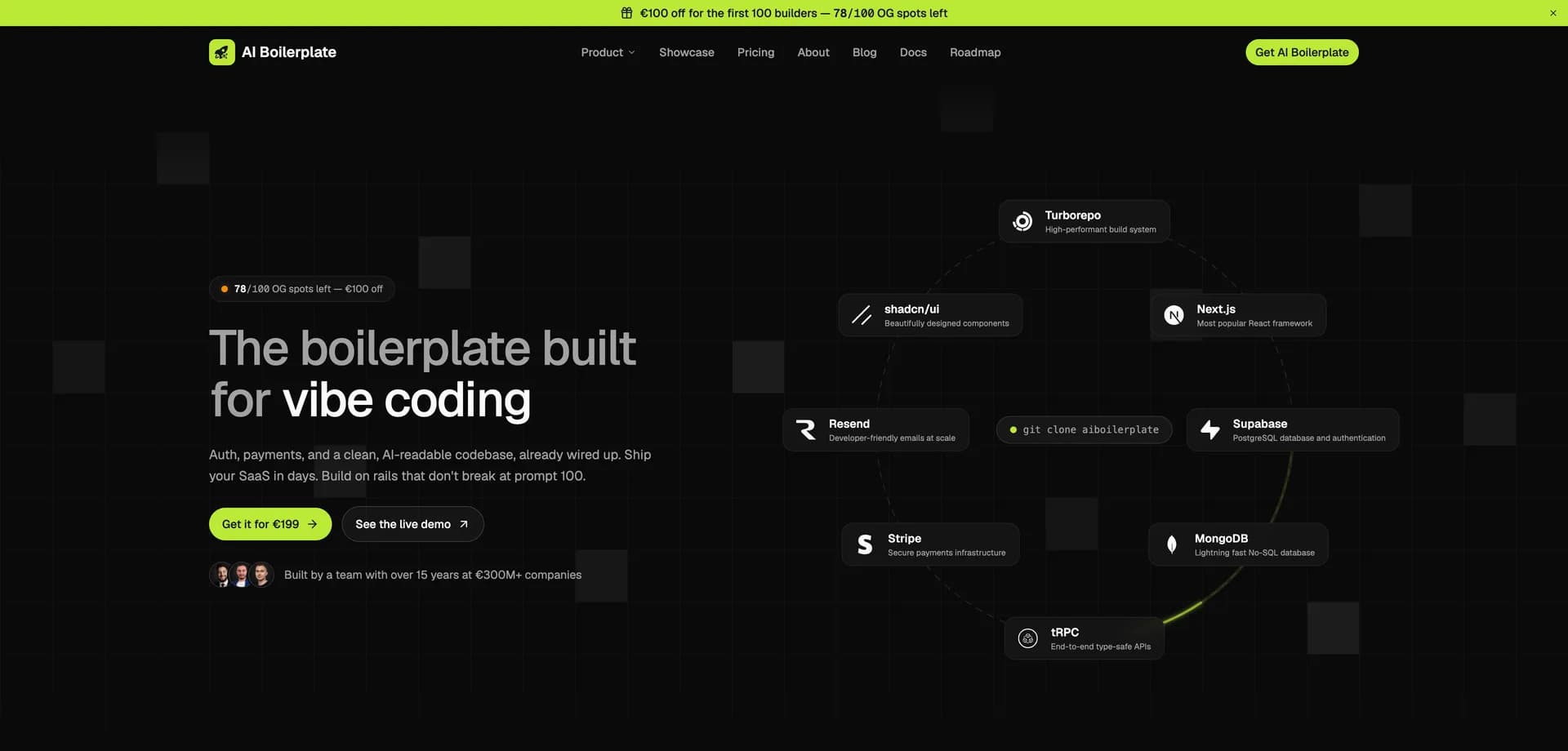This screenshot has height=751, width=1568.
Task: View the Roadmap page
Action: (x=975, y=52)
